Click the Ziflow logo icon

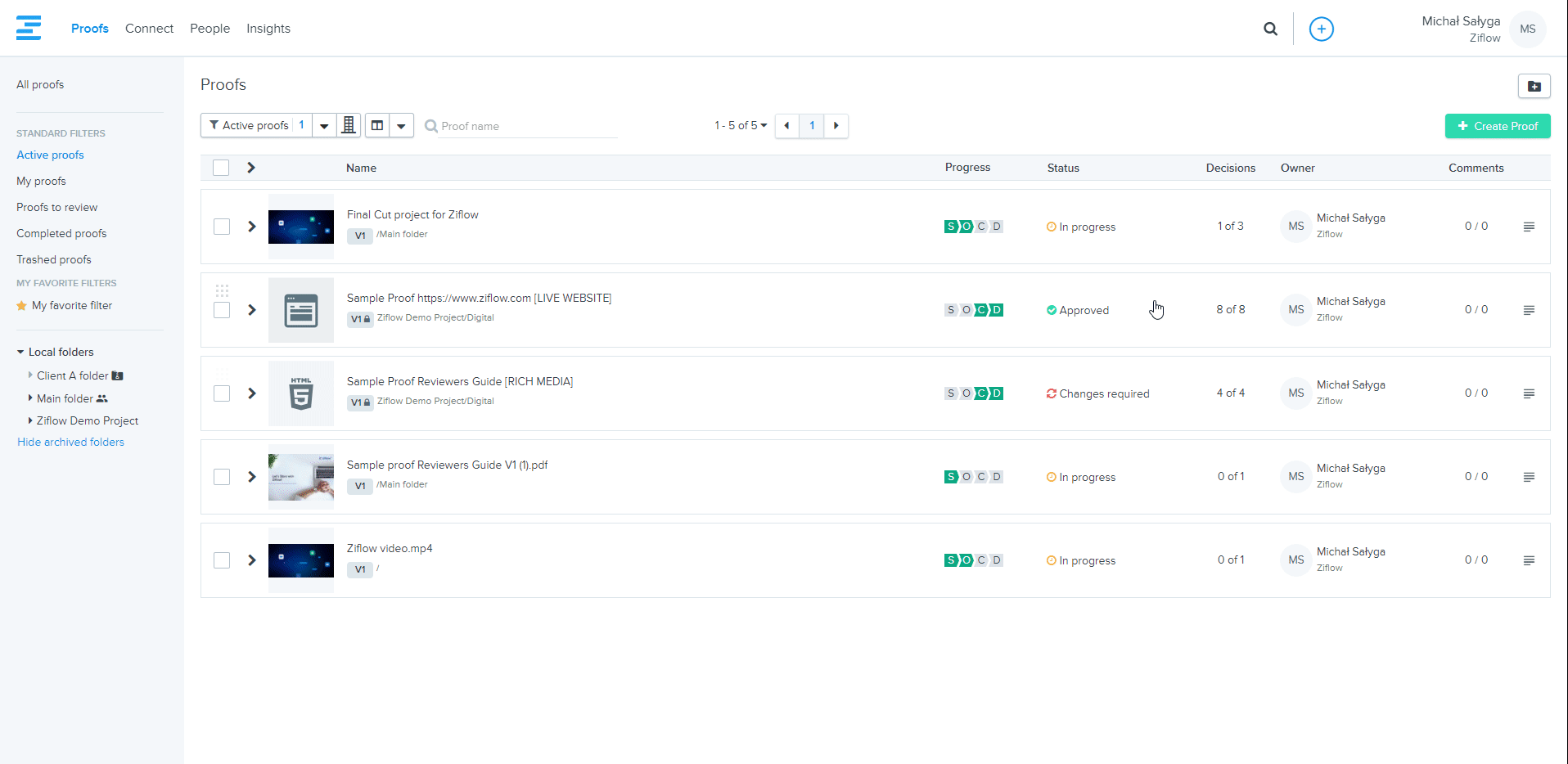click(29, 28)
